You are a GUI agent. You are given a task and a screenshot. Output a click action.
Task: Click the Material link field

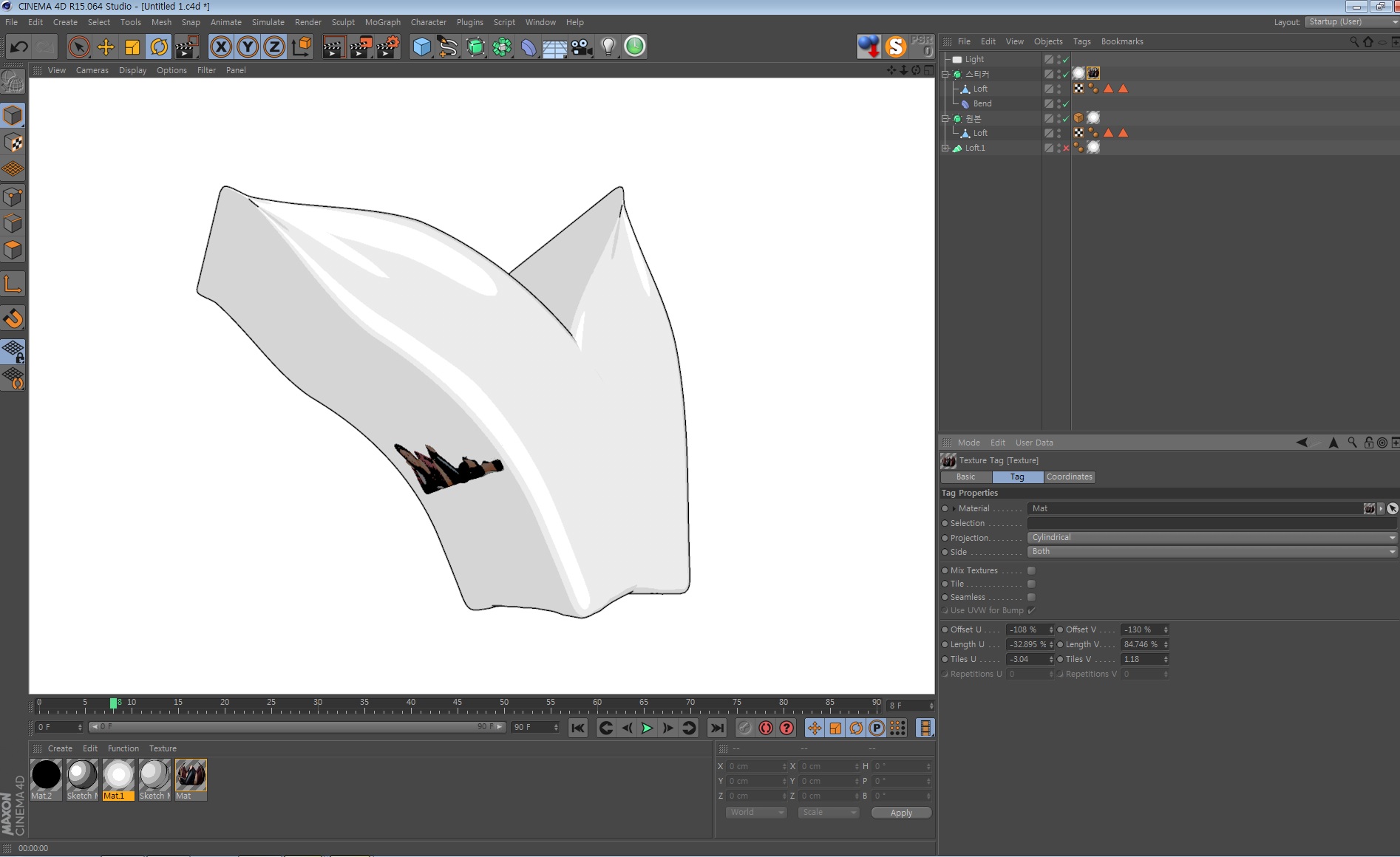click(1194, 508)
